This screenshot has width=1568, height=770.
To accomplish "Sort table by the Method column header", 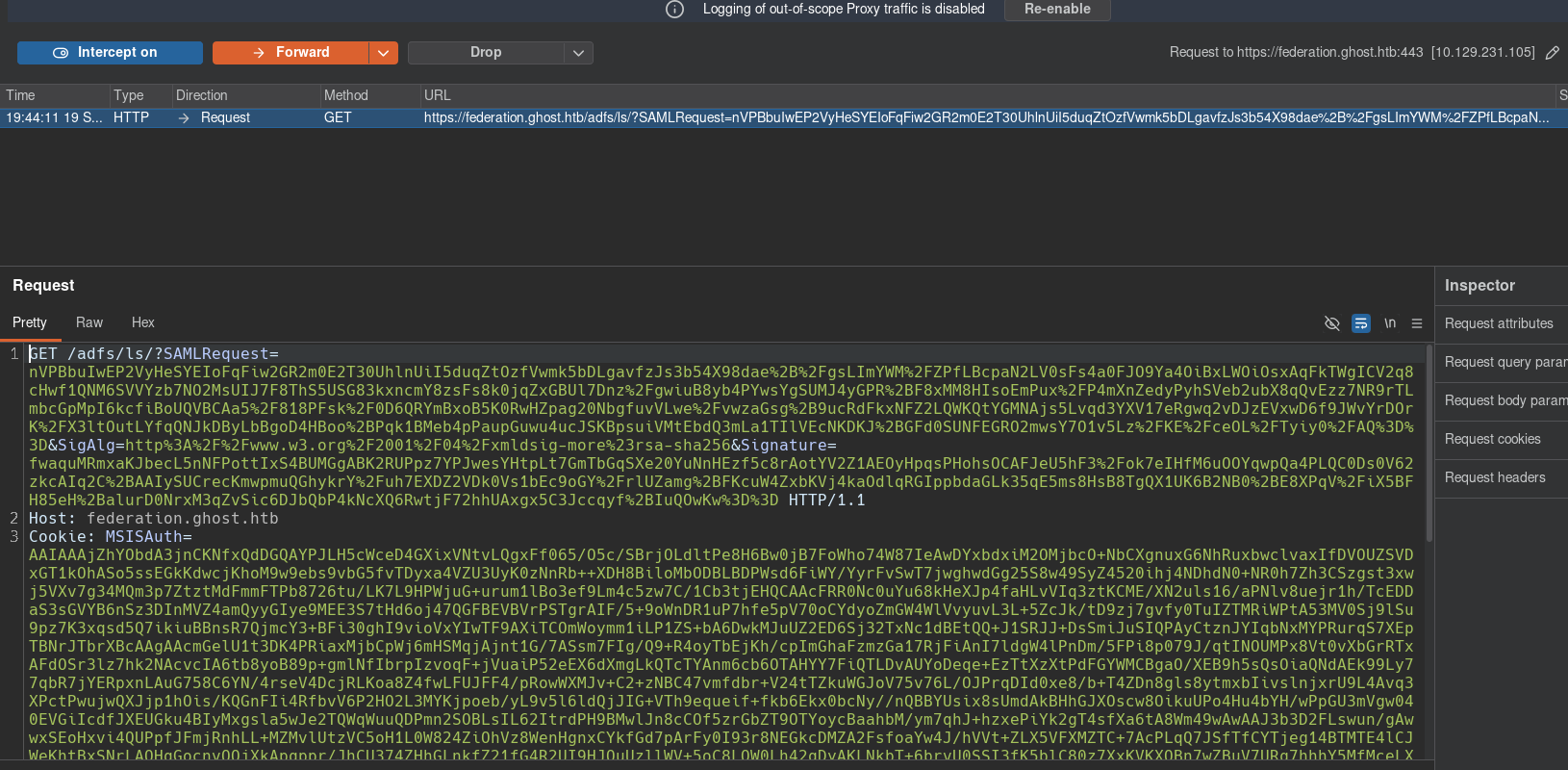I will coord(369,95).
